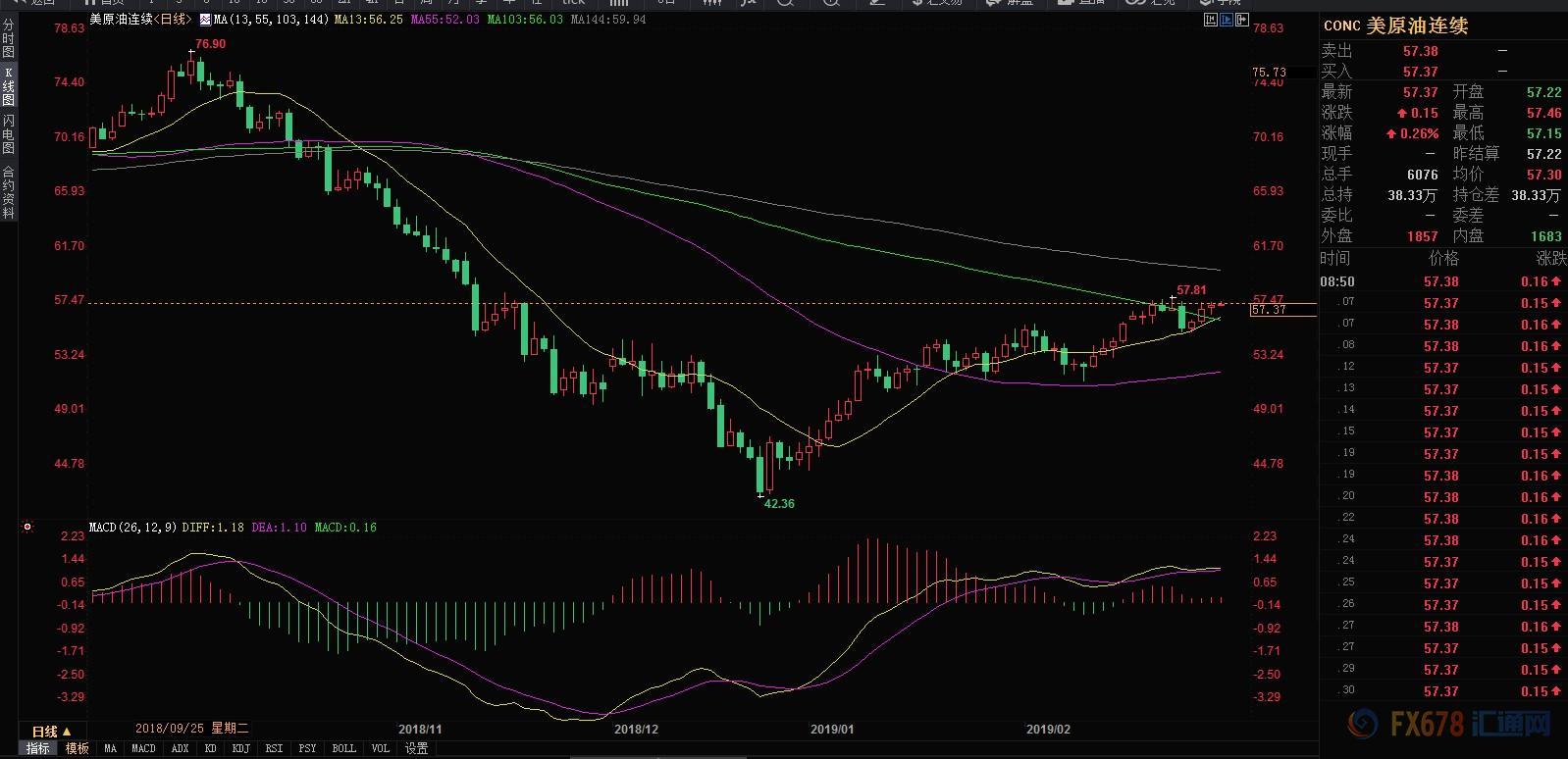The image size is (1568, 759).
Task: Open the 设置 indicator settings
Action: (417, 748)
